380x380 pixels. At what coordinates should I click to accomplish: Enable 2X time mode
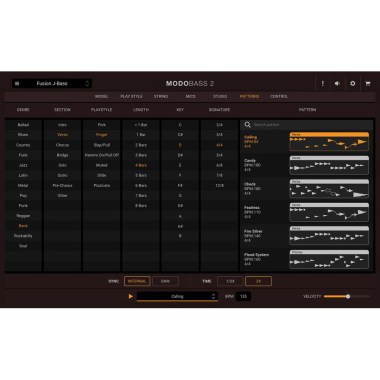pyautogui.click(x=258, y=281)
